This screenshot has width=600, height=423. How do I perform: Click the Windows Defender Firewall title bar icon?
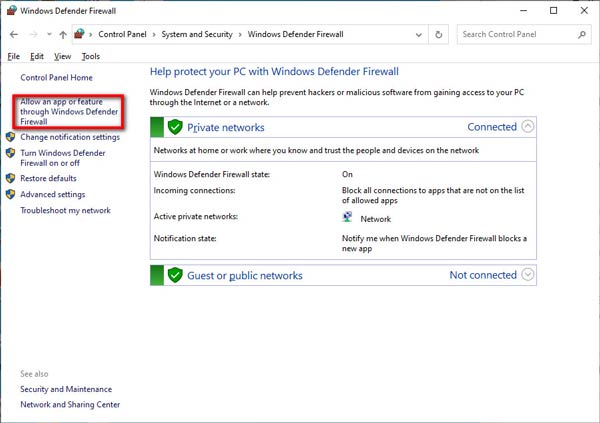pos(12,10)
